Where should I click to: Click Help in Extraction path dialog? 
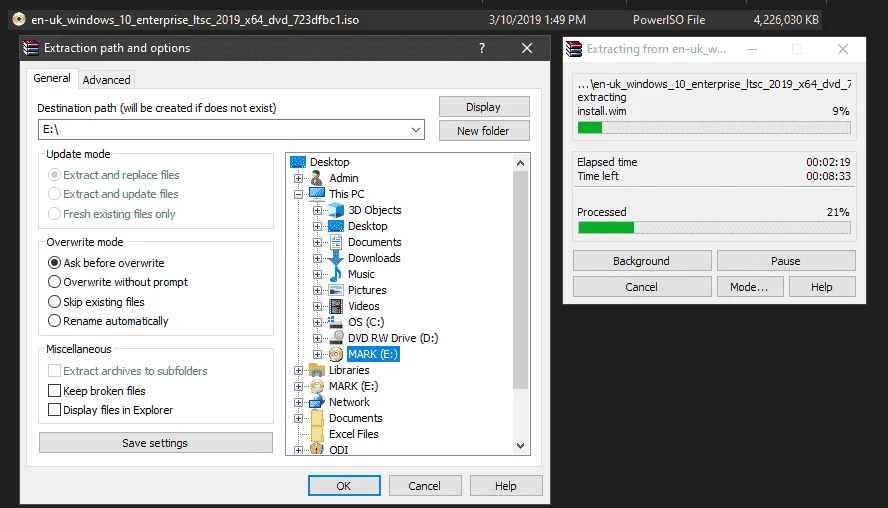(506, 486)
